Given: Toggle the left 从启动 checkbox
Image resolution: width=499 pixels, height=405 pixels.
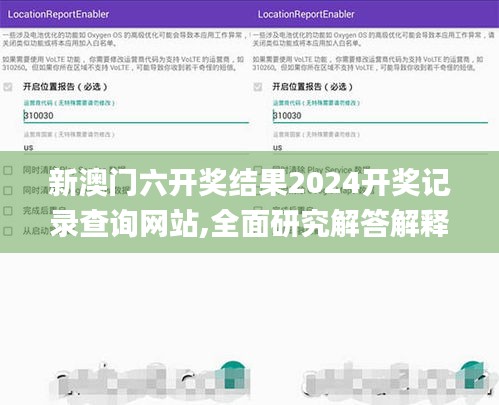Looking at the screenshot, I should coord(8,231).
